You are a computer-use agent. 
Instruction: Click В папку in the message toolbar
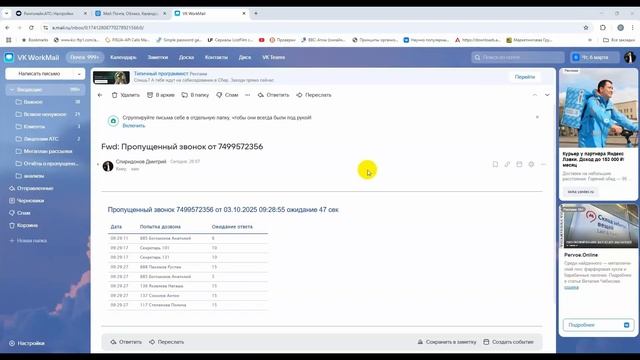(x=195, y=95)
